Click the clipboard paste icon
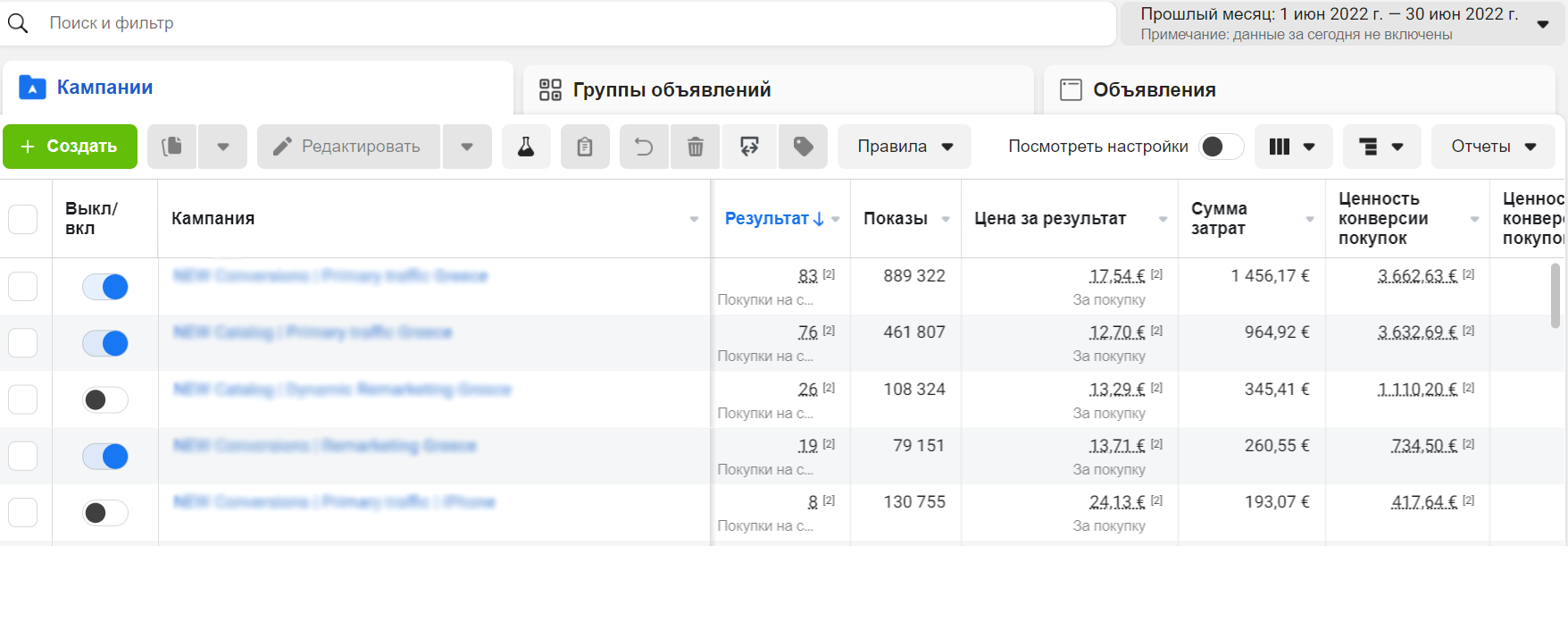The image size is (1568, 630). (x=585, y=147)
